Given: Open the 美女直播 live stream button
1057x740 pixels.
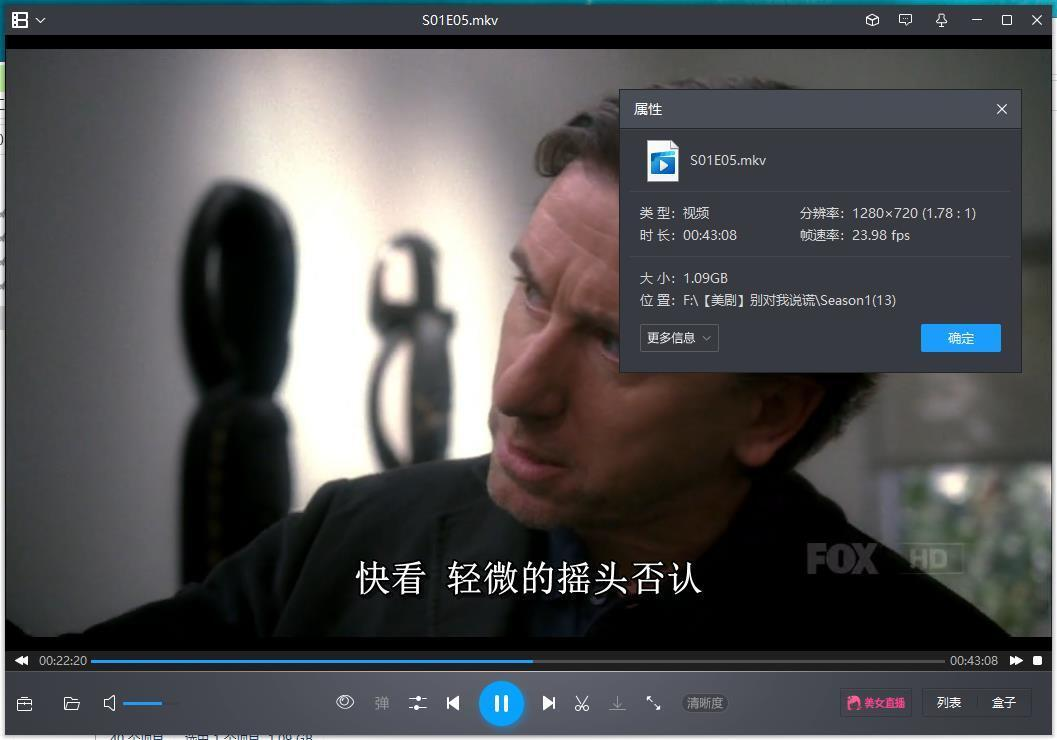Looking at the screenshot, I should pyautogui.click(x=875, y=702).
